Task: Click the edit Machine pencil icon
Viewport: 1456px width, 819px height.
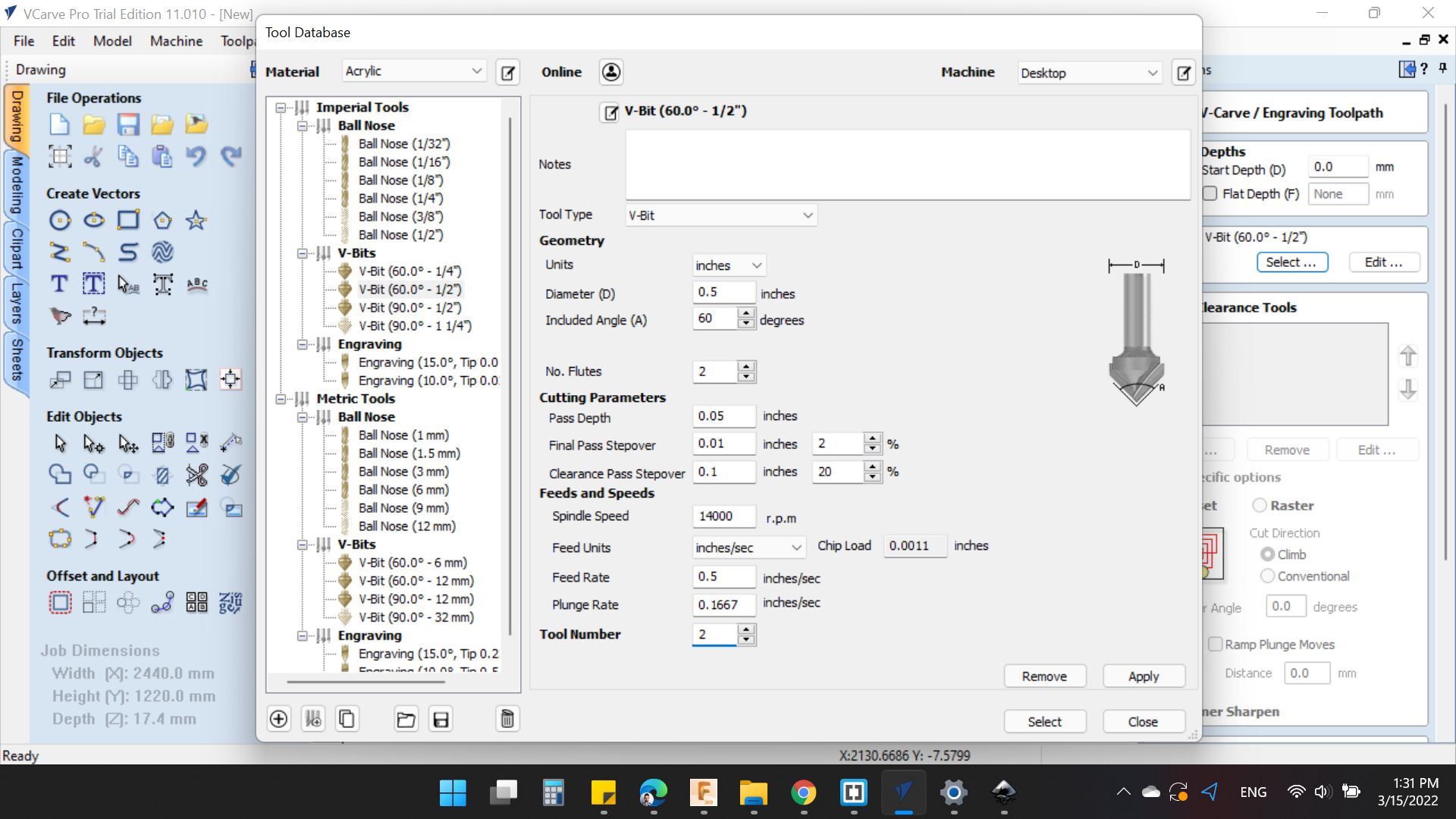Action: [1183, 73]
